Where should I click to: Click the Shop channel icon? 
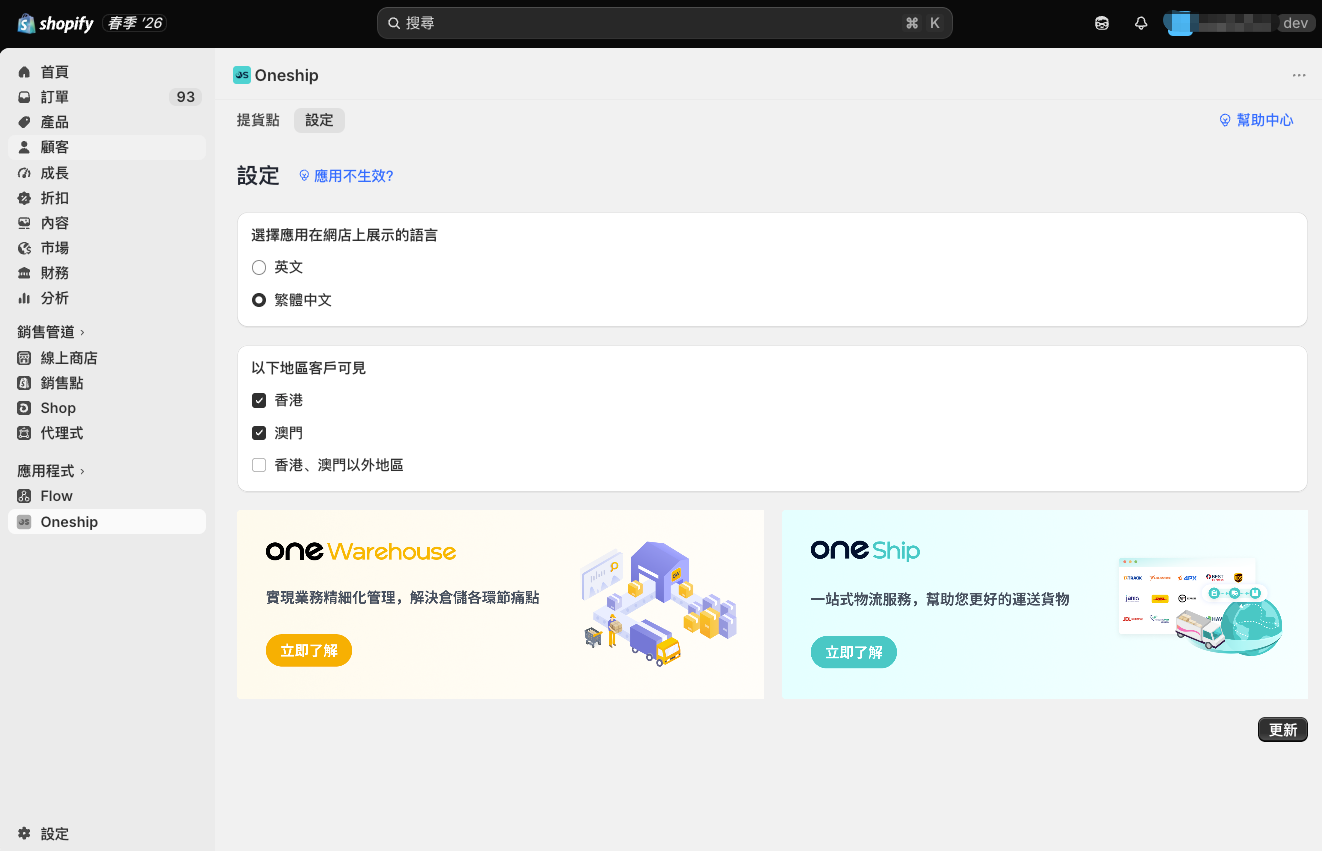click(x=25, y=408)
